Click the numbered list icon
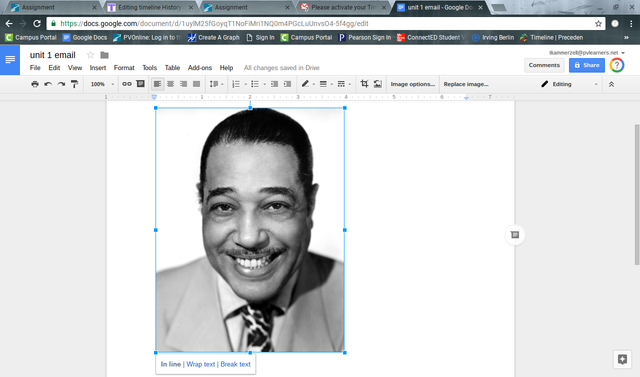 click(x=236, y=84)
